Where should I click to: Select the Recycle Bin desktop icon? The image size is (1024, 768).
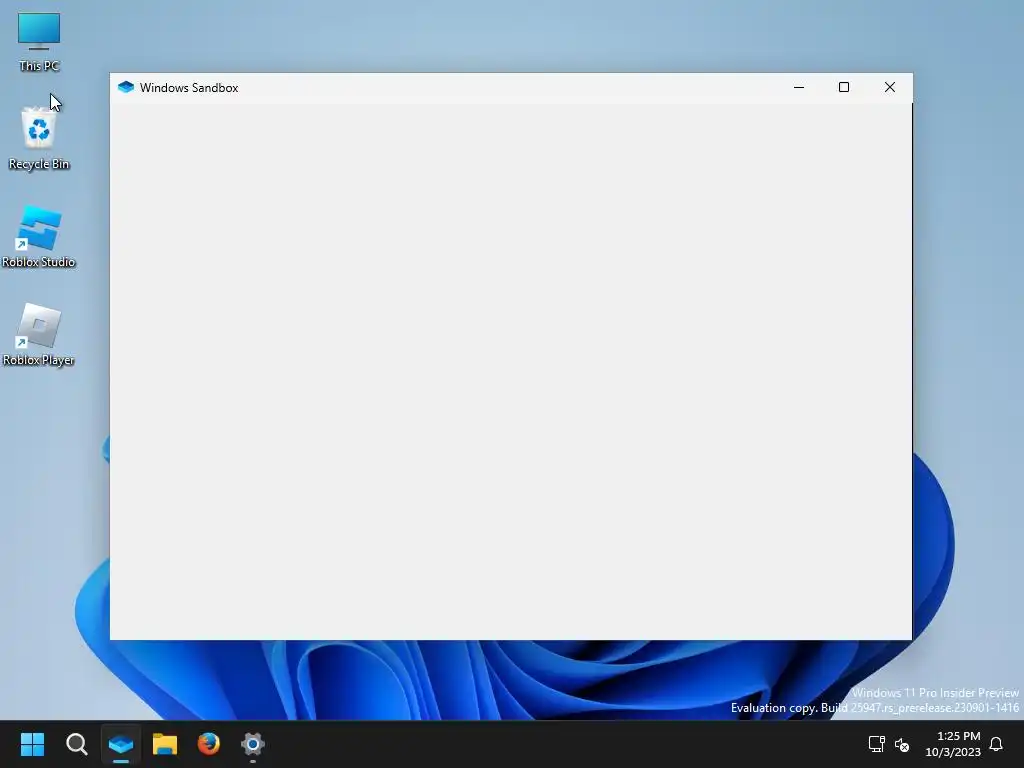click(39, 138)
